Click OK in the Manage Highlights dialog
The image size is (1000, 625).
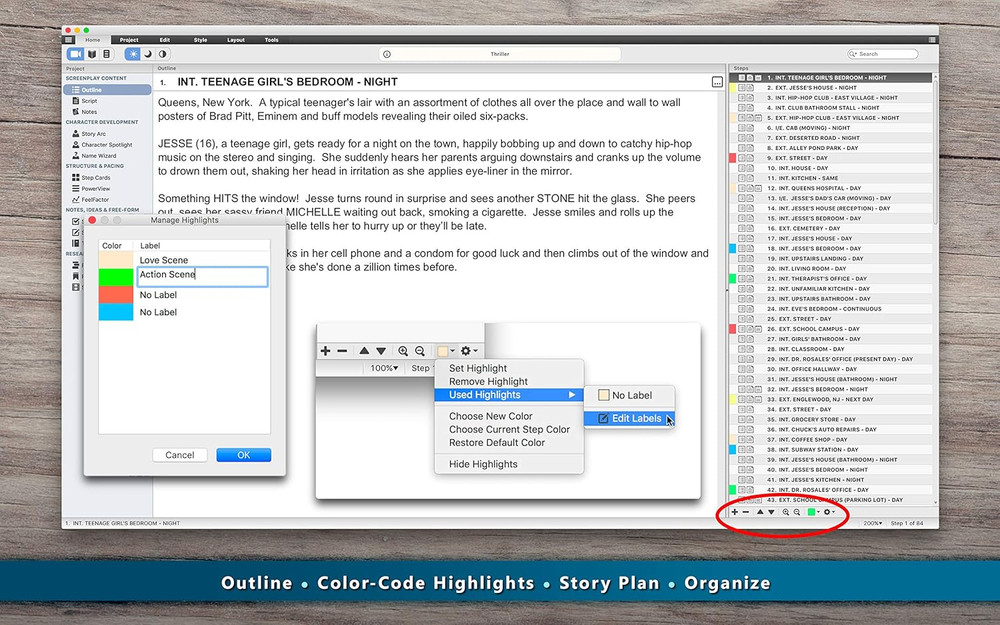coord(243,454)
